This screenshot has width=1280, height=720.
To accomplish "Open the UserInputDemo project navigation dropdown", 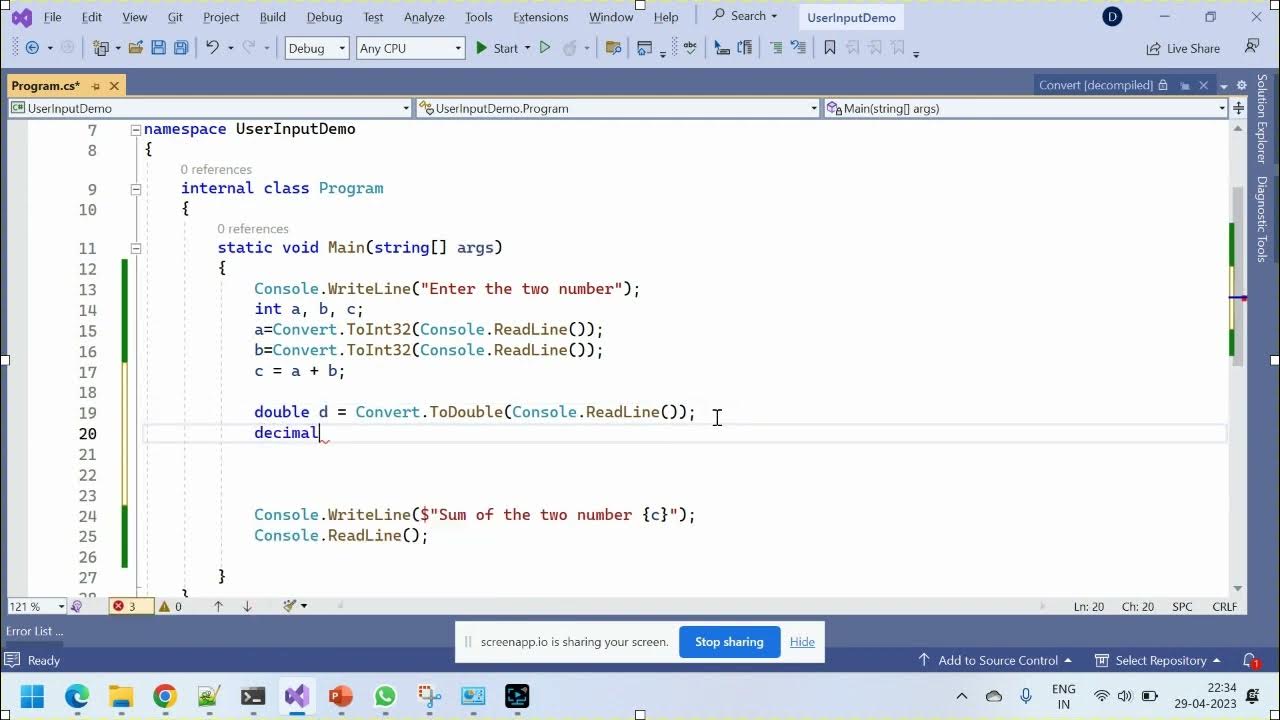I will pyautogui.click(x=210, y=108).
